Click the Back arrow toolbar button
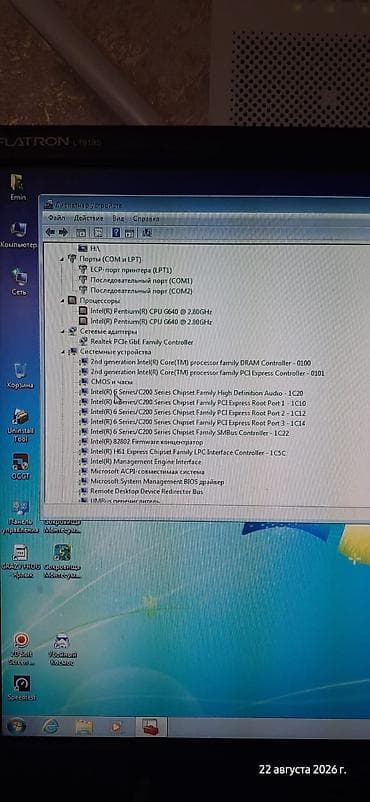The image size is (370, 802). tap(50, 232)
